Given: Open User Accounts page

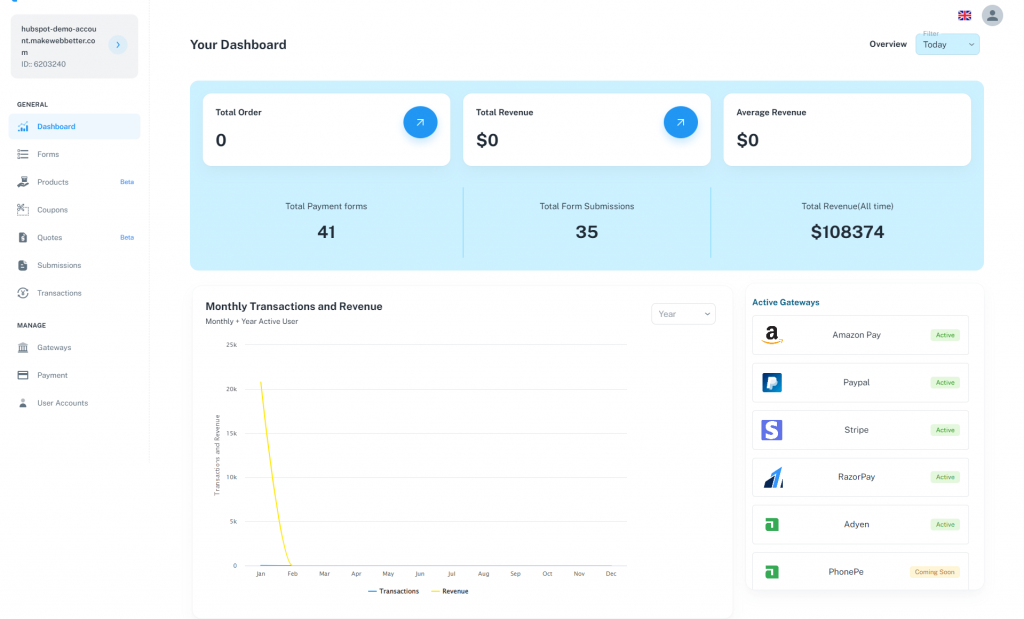Looking at the screenshot, I should (x=62, y=403).
